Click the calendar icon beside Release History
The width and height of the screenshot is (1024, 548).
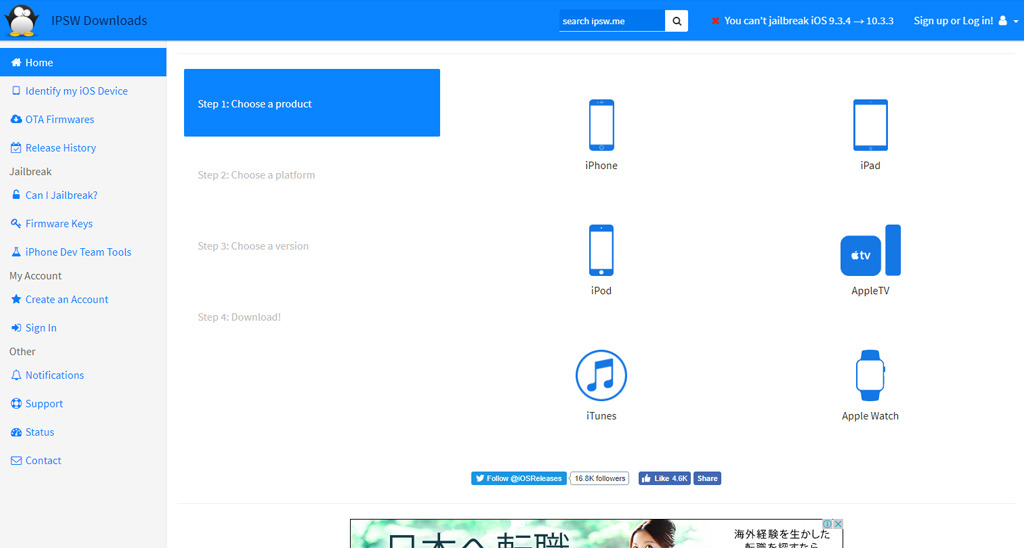tap(16, 148)
